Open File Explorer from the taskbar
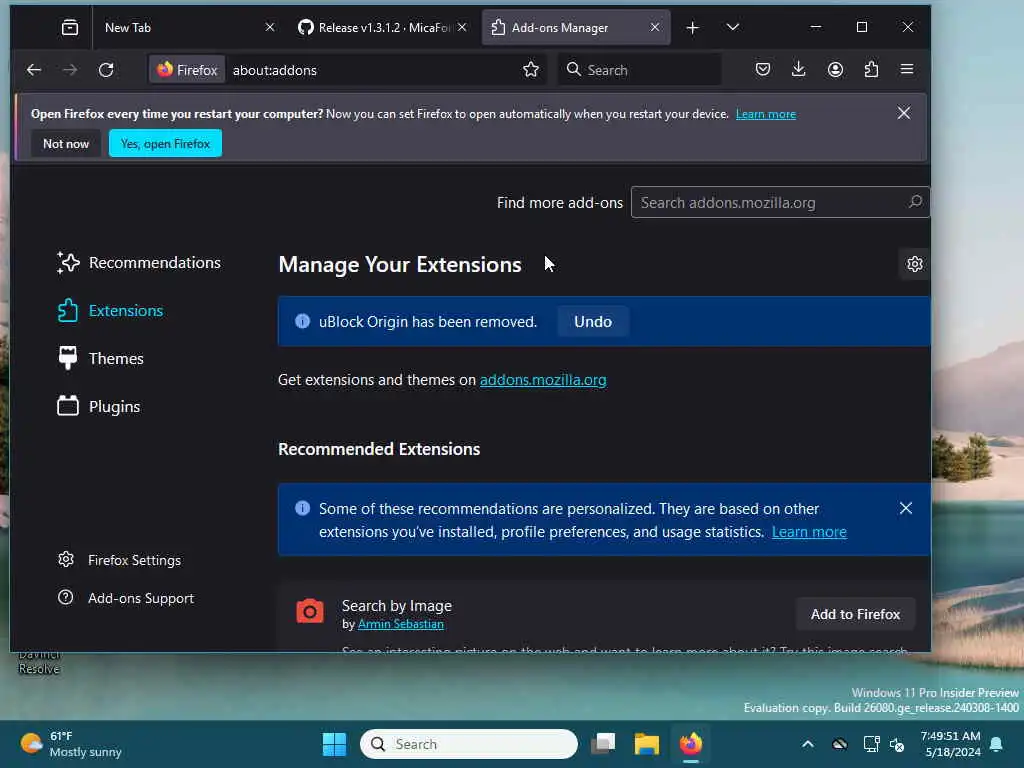The height and width of the screenshot is (768, 1024). [x=647, y=744]
